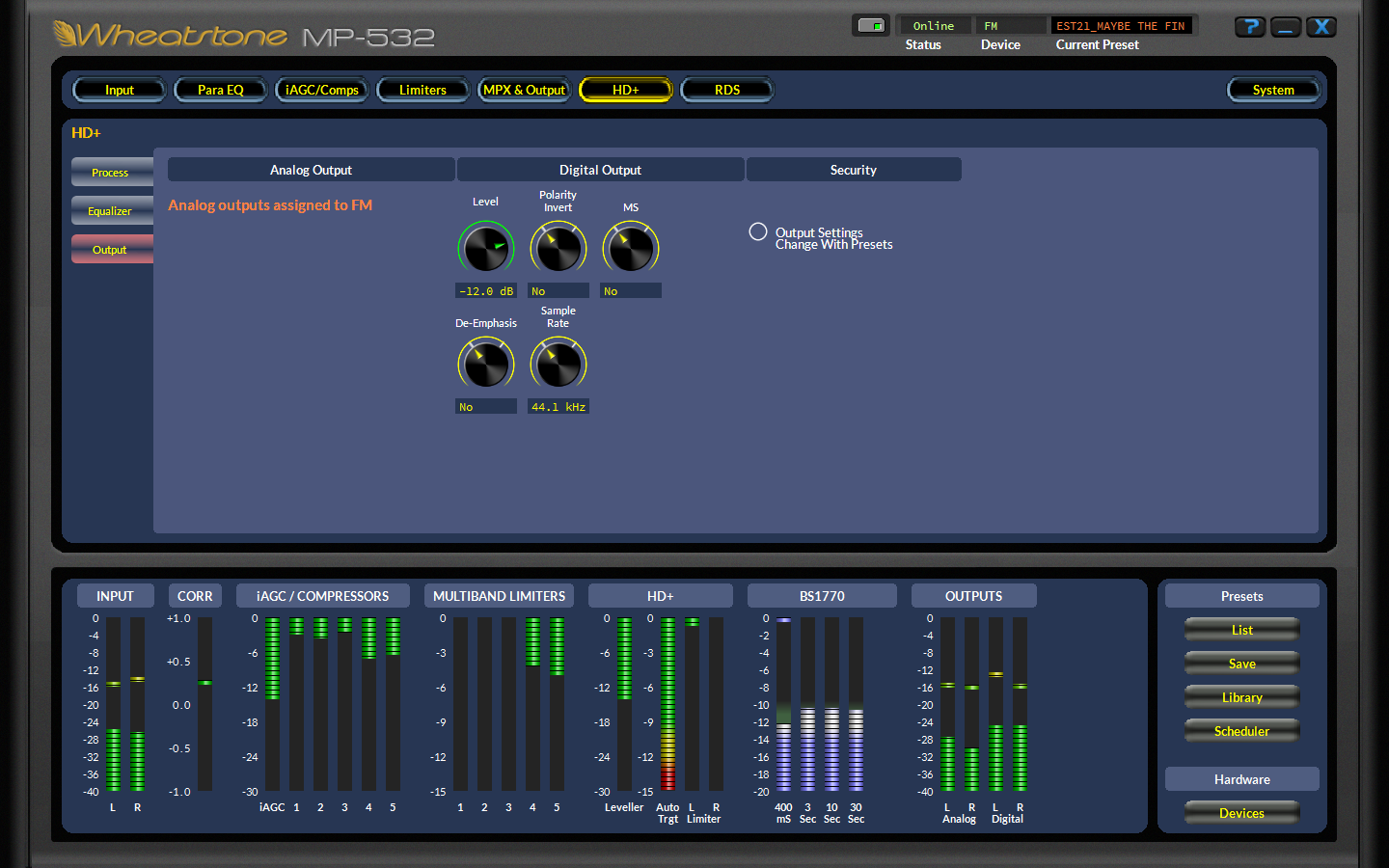Click the Hardware panel header

1242,779
